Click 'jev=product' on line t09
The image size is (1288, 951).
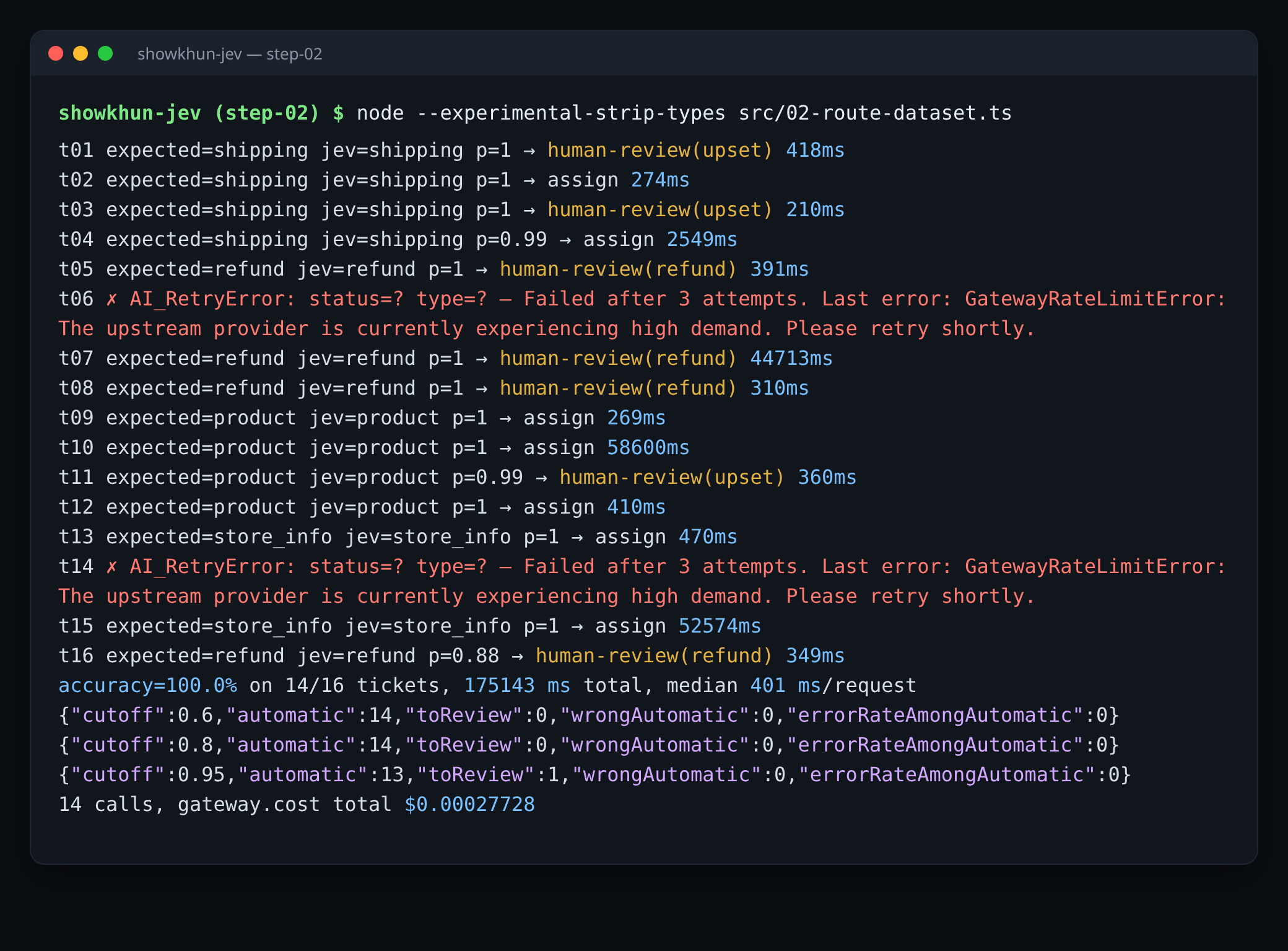click(x=374, y=418)
